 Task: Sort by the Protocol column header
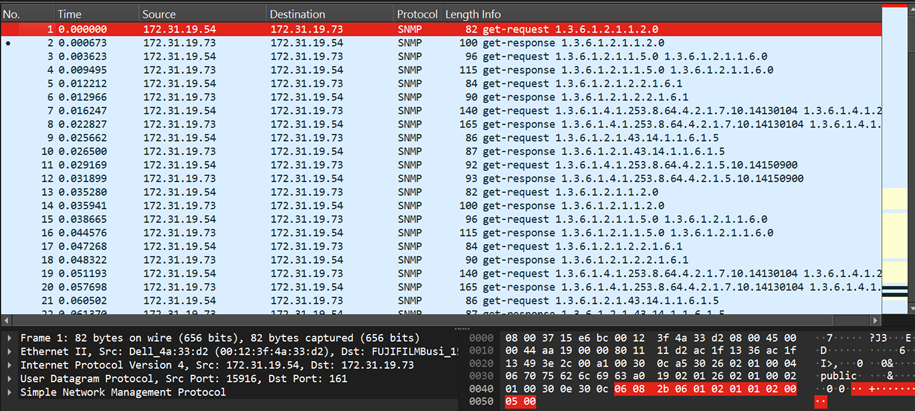click(x=416, y=15)
